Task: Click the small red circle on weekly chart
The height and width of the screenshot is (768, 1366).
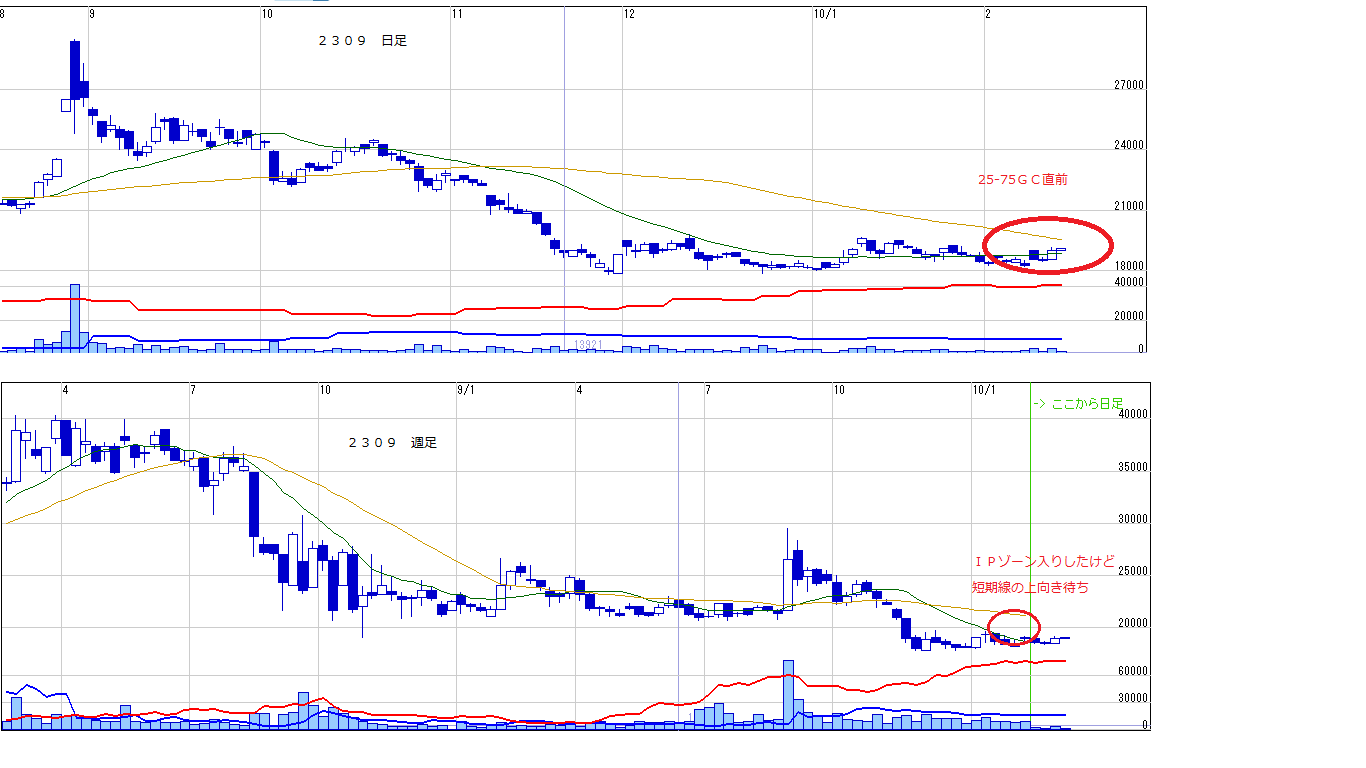Action: pos(1015,611)
